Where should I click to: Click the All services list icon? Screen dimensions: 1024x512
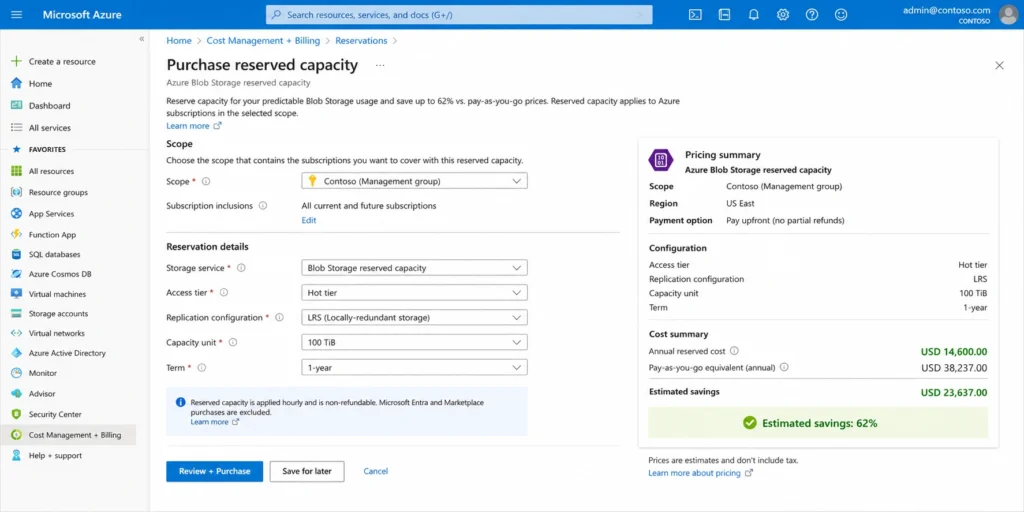click(17, 128)
